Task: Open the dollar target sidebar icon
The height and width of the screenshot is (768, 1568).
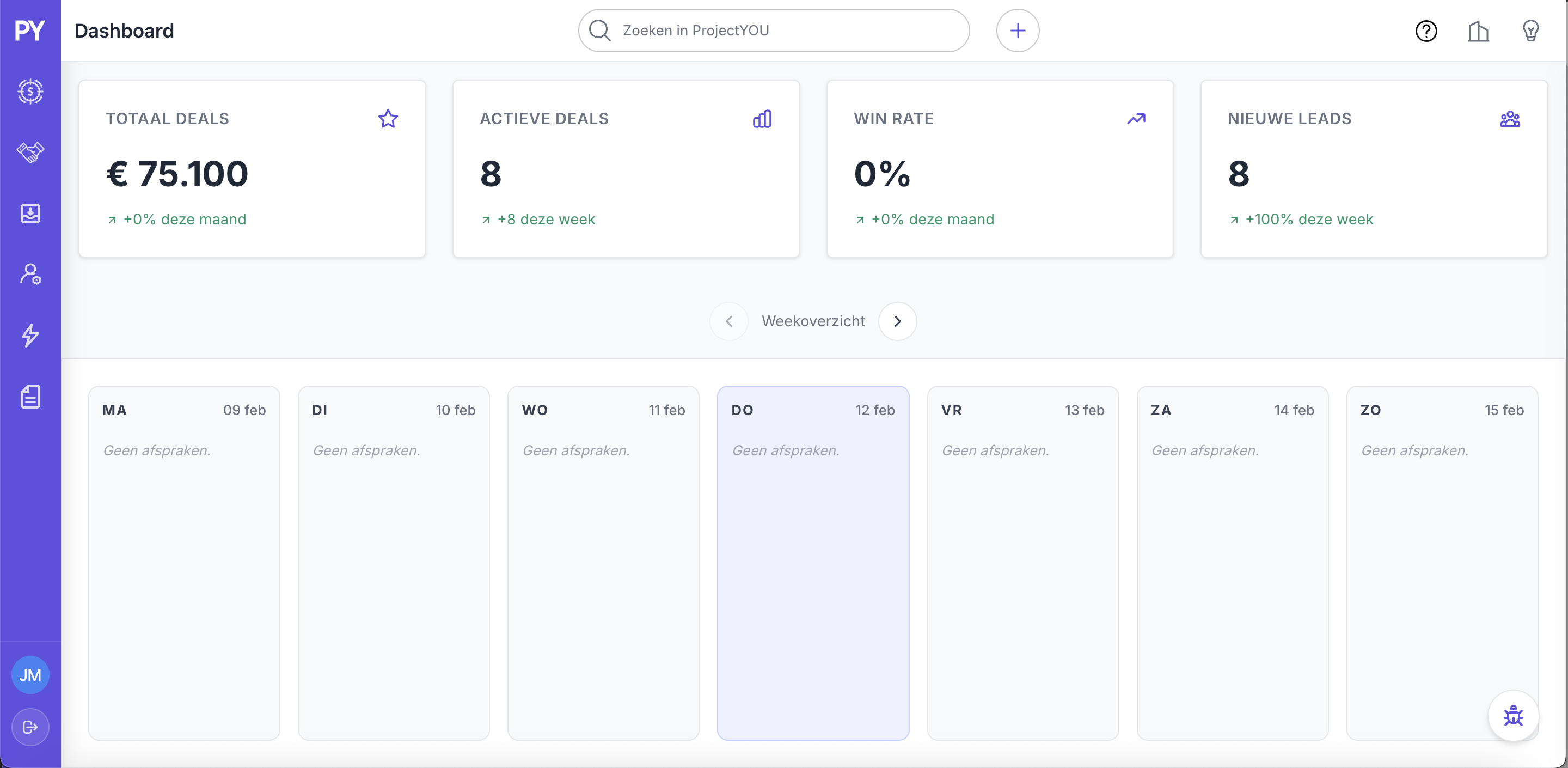Action: click(30, 92)
